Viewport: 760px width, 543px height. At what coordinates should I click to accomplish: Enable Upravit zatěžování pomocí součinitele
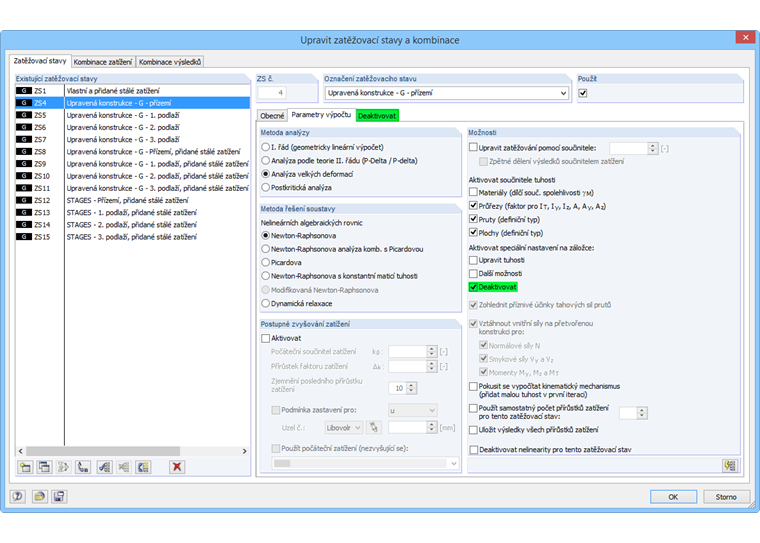(474, 147)
